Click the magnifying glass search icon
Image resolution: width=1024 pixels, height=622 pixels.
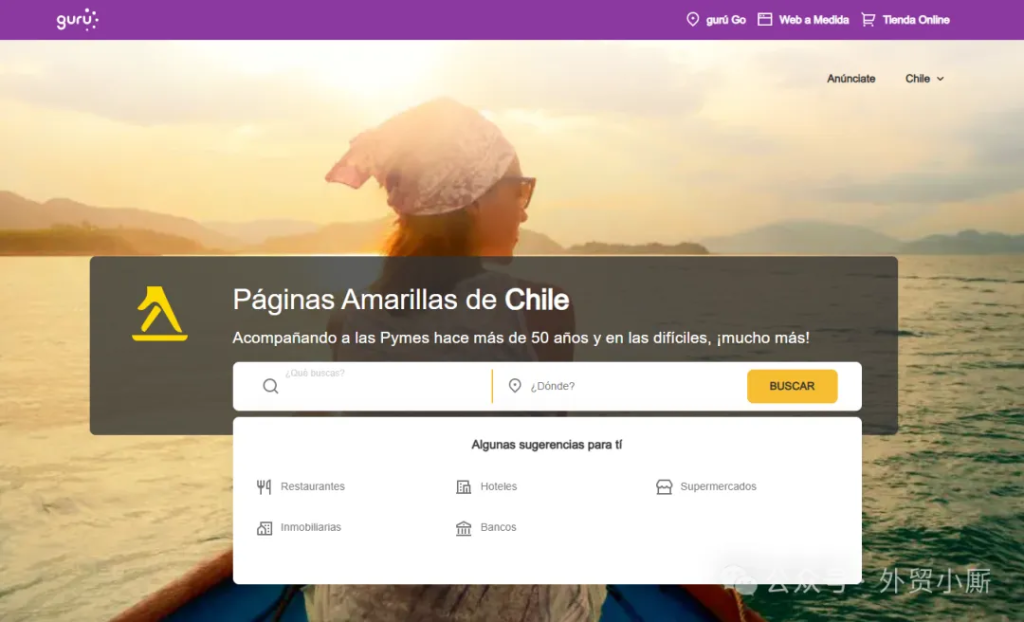[x=270, y=386]
